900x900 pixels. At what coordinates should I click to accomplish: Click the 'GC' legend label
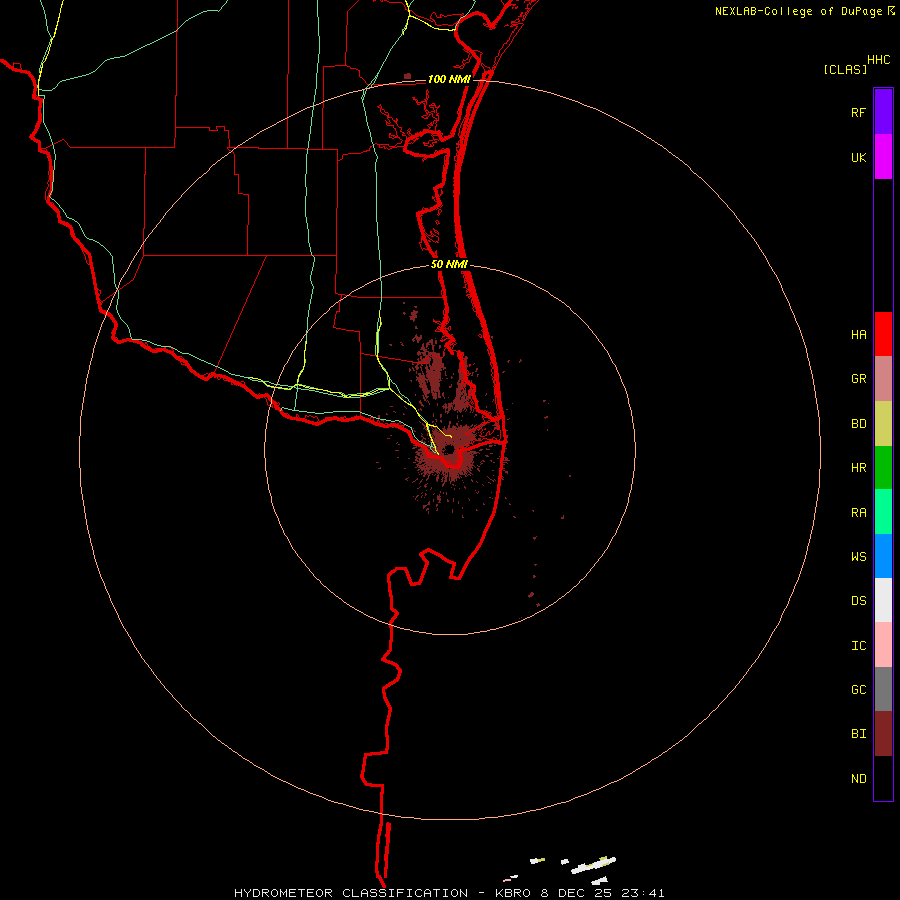[x=858, y=690]
